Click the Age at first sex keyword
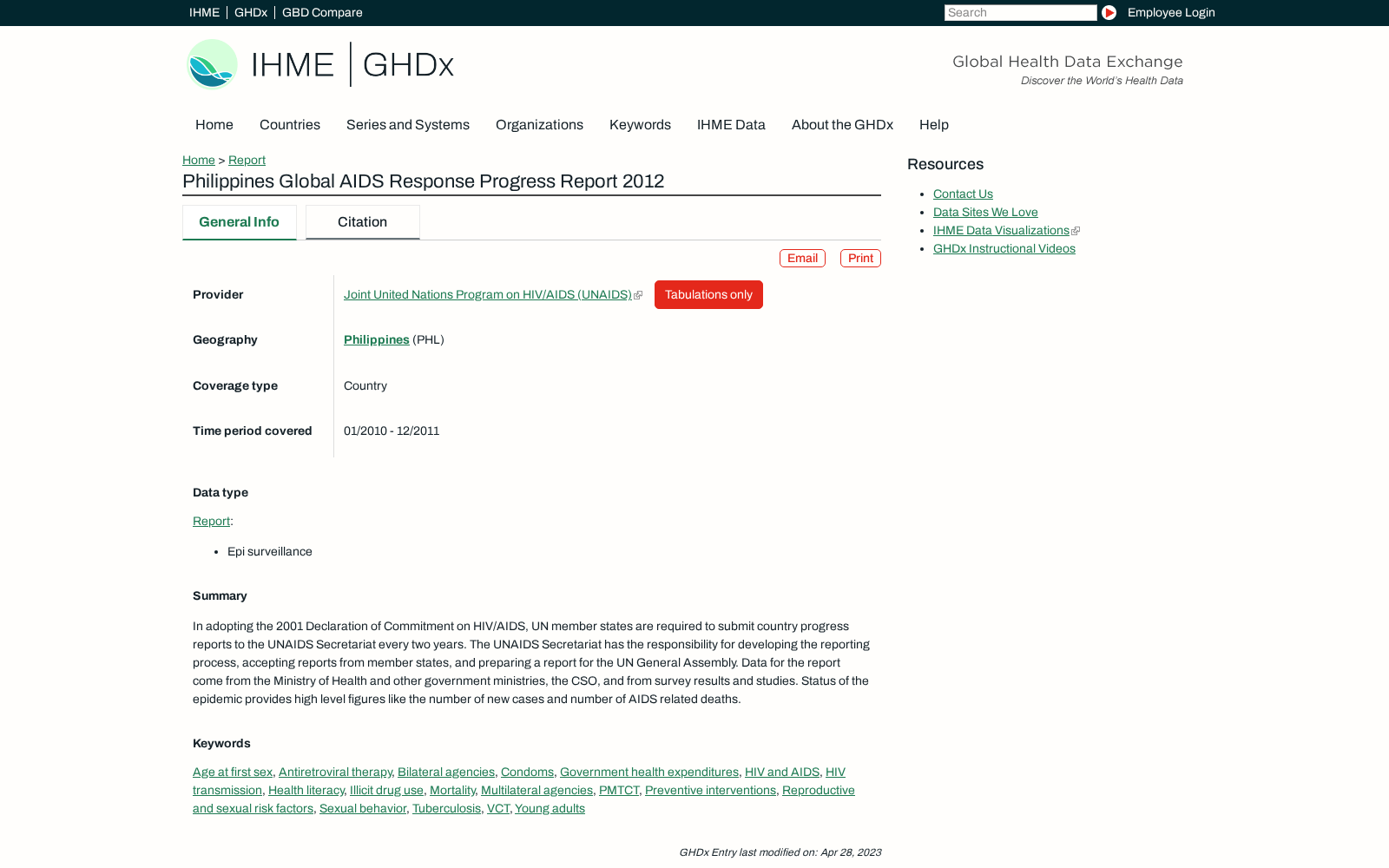 (233, 773)
